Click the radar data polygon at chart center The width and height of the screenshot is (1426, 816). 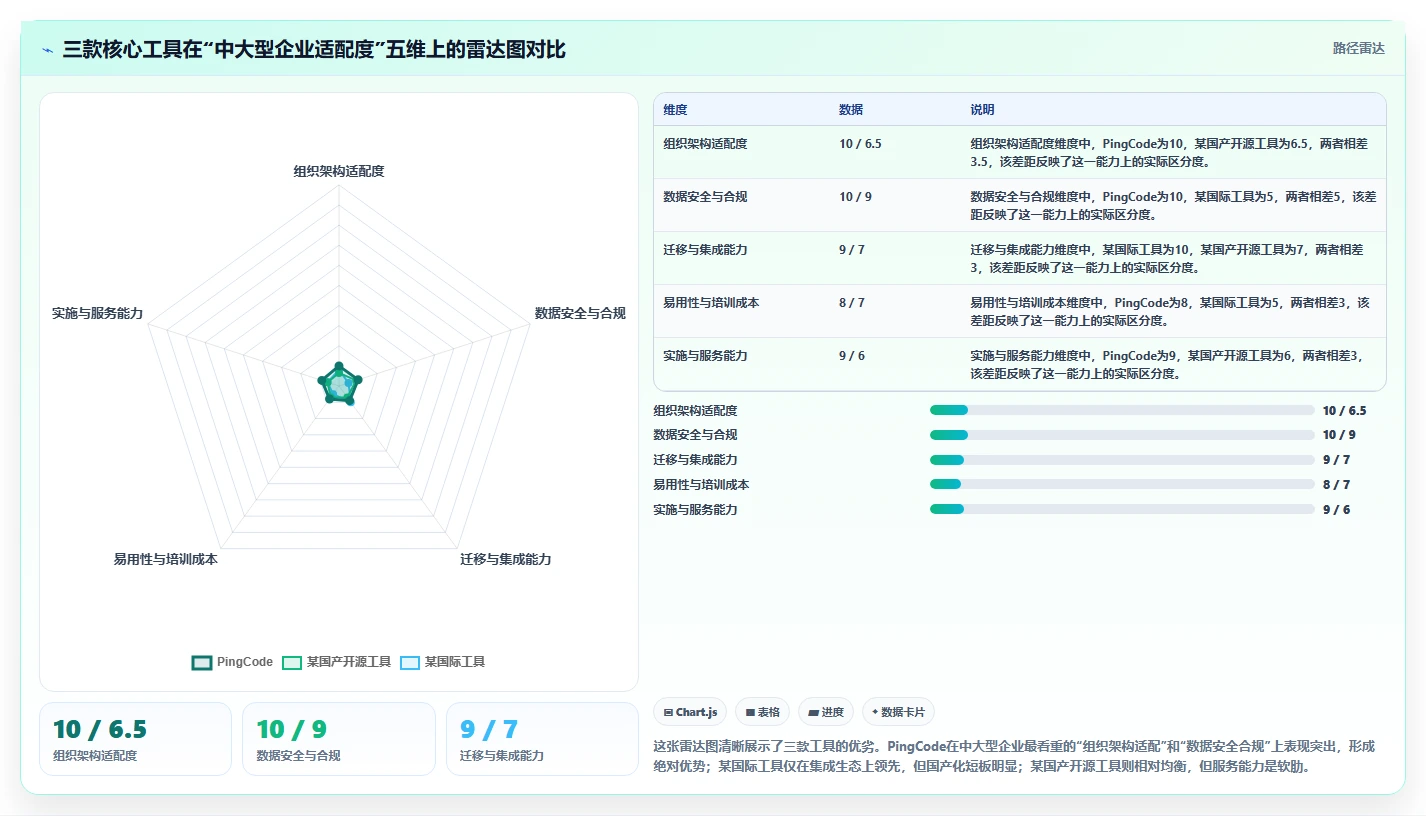339,384
